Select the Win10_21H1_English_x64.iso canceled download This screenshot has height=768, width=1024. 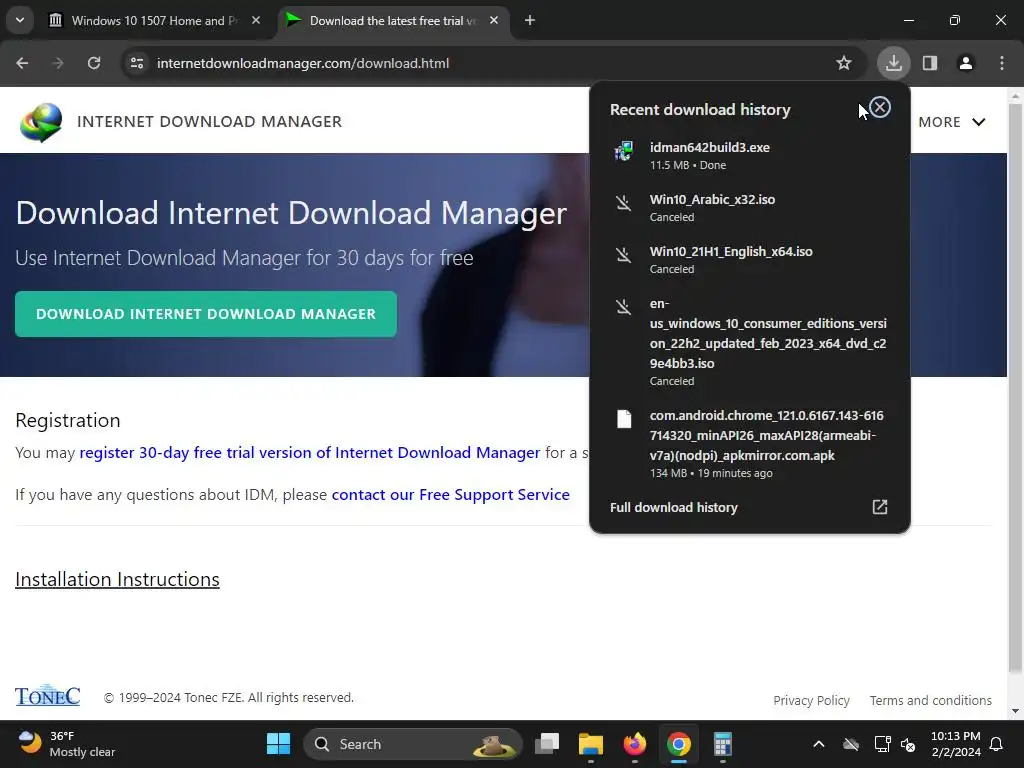pyautogui.click(x=749, y=259)
